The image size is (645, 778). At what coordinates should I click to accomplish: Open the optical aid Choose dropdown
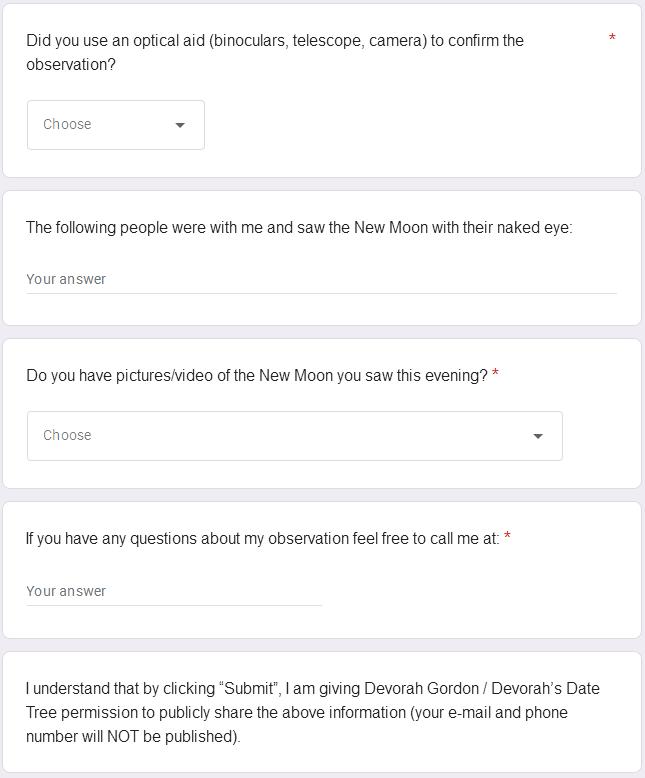[x=115, y=125]
